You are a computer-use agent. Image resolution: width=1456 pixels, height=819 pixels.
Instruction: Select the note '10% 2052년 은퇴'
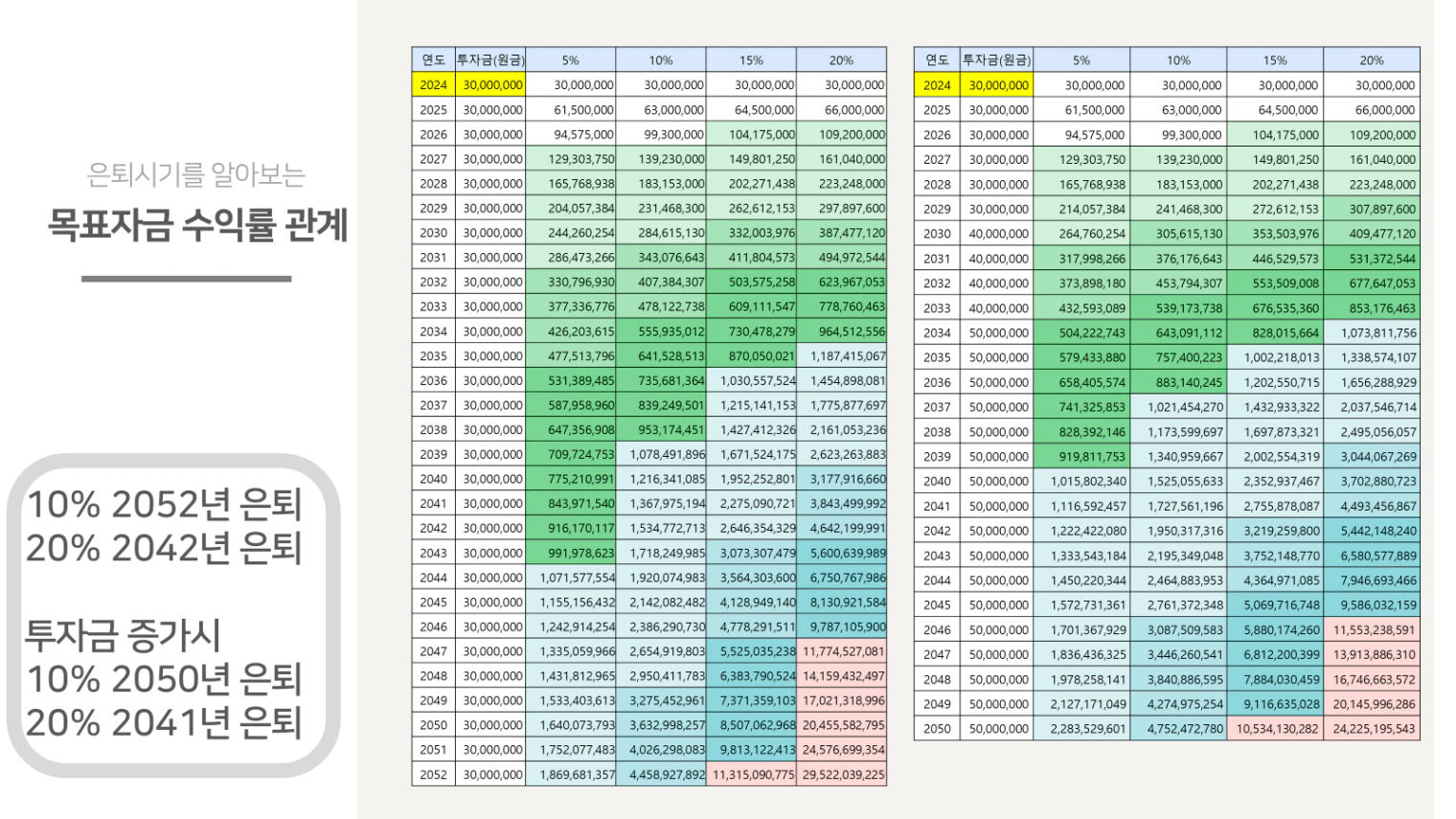pyautogui.click(x=165, y=504)
